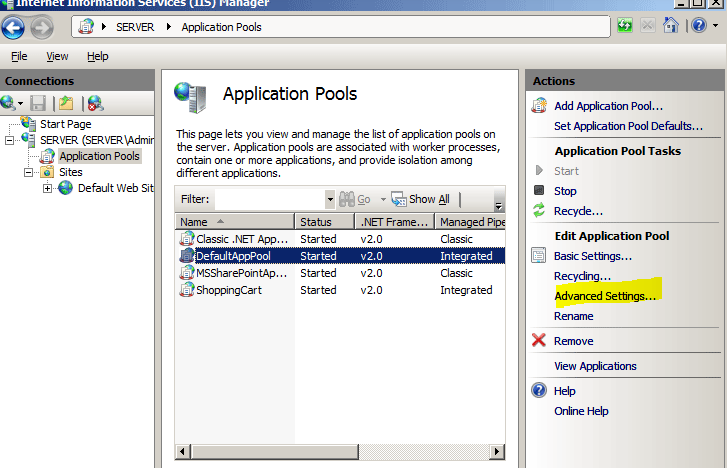Click the MSSharePointAppPool row icon
The image size is (727, 468).
coord(187,273)
